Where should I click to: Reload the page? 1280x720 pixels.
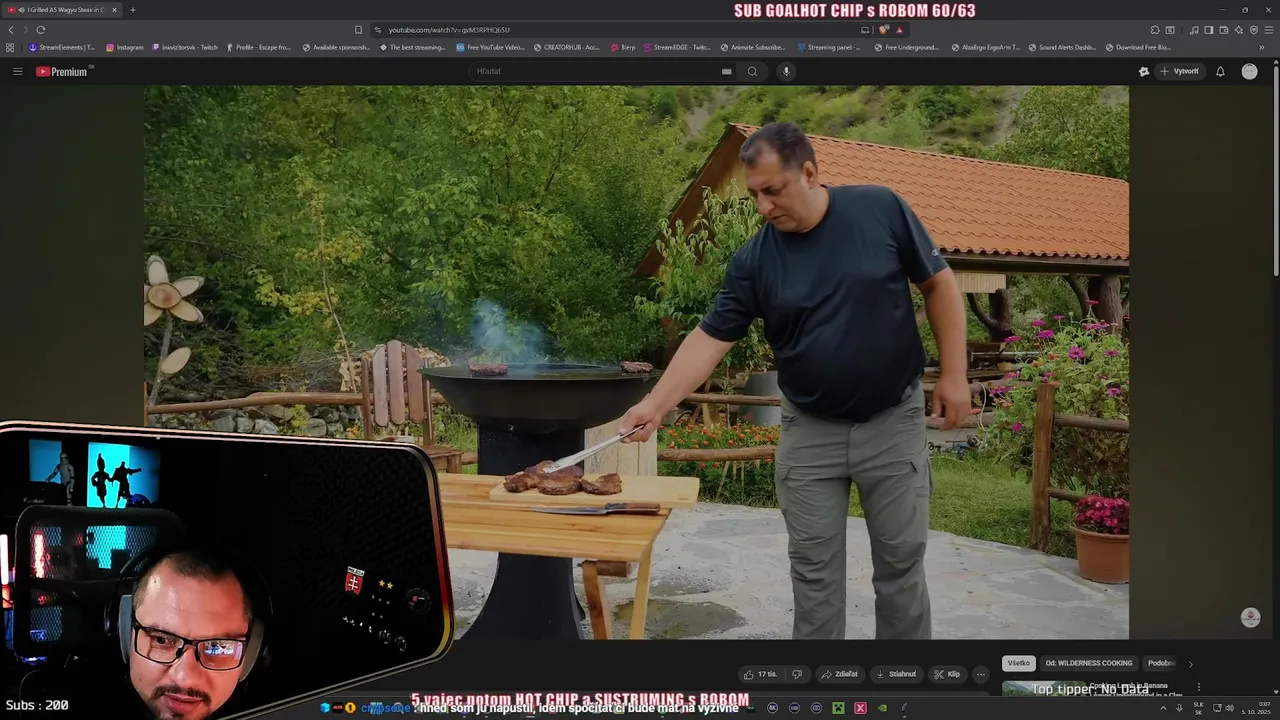click(41, 30)
